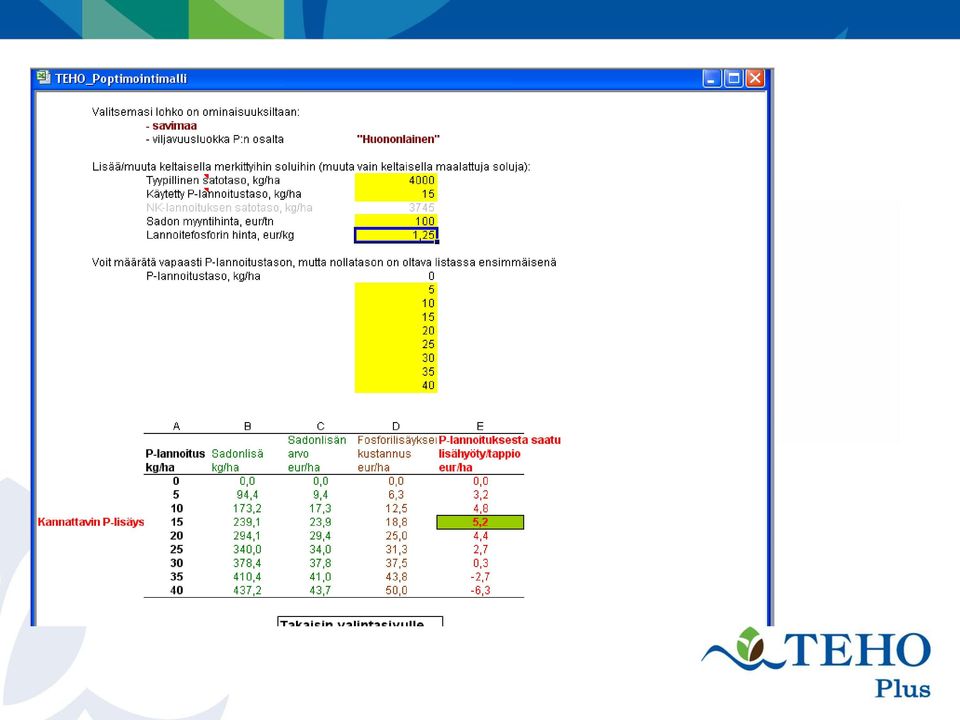Click the title text TEHO_Poptimointimalli
This screenshot has height=720, width=960.
pyautogui.click(x=121, y=78)
